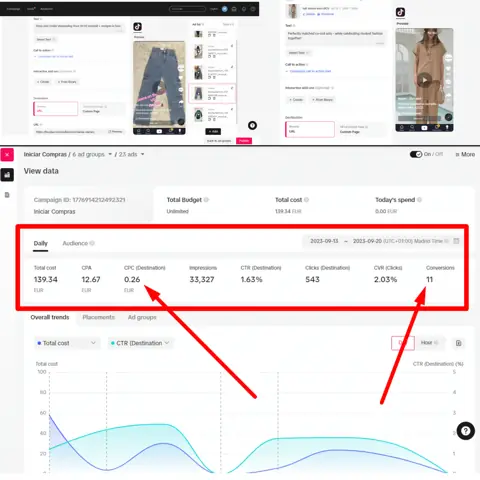Click the Publish button
The height and width of the screenshot is (480, 480).
(x=244, y=141)
